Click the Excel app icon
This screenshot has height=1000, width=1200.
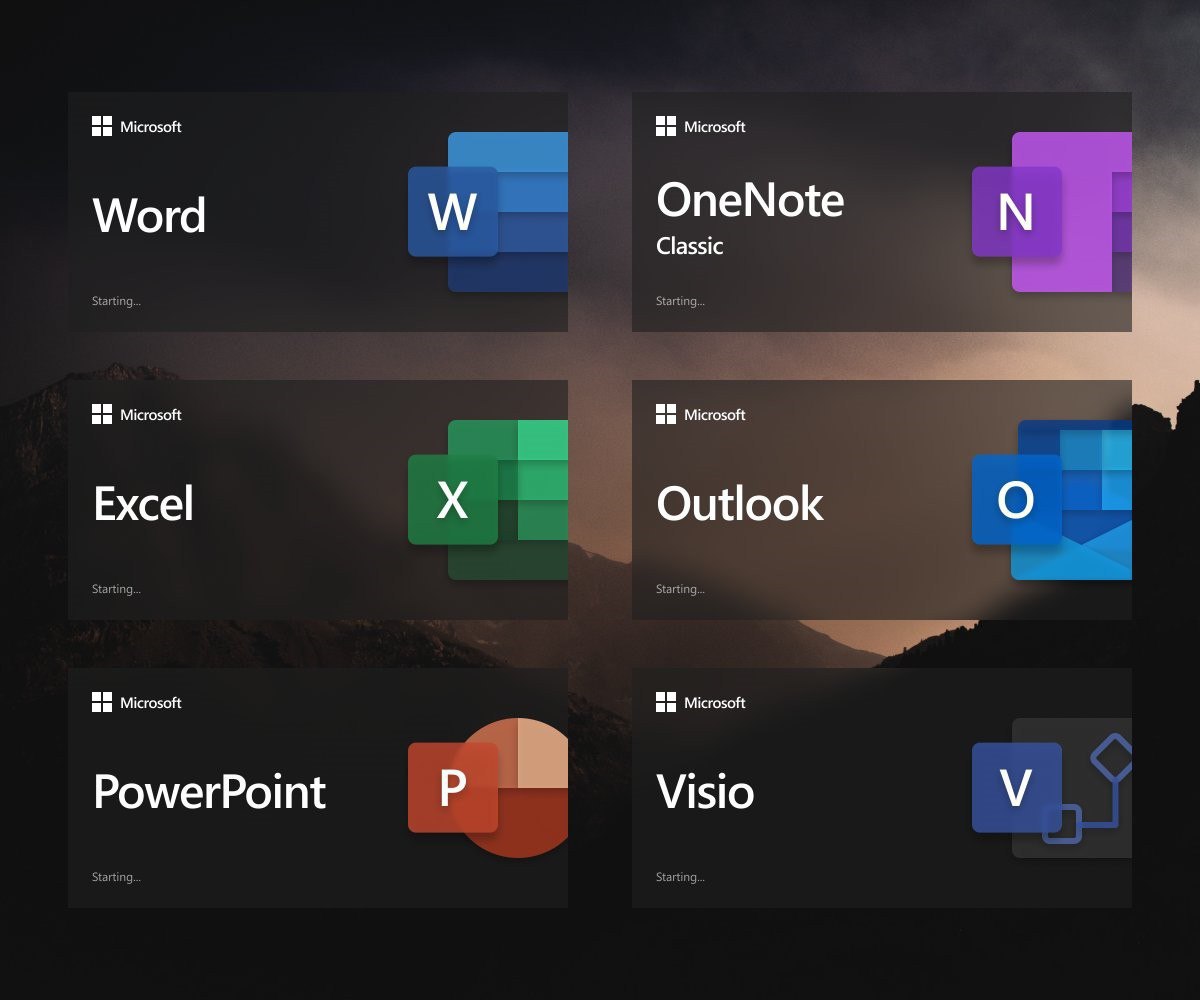[x=488, y=500]
